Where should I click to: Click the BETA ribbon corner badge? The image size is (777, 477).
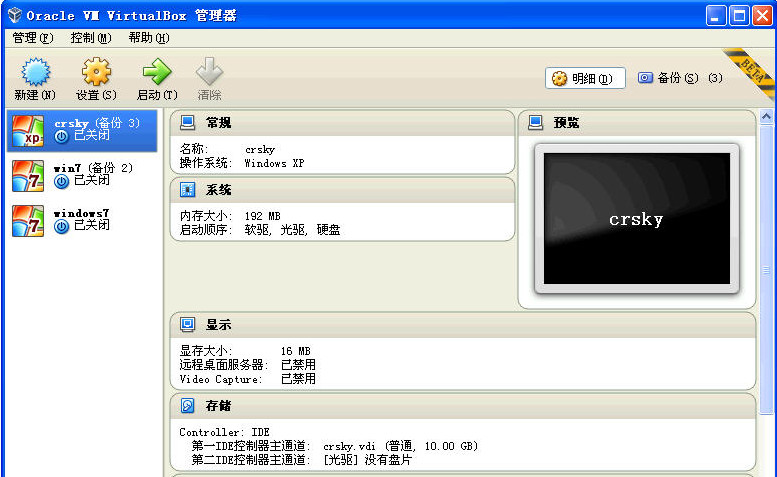(x=753, y=72)
